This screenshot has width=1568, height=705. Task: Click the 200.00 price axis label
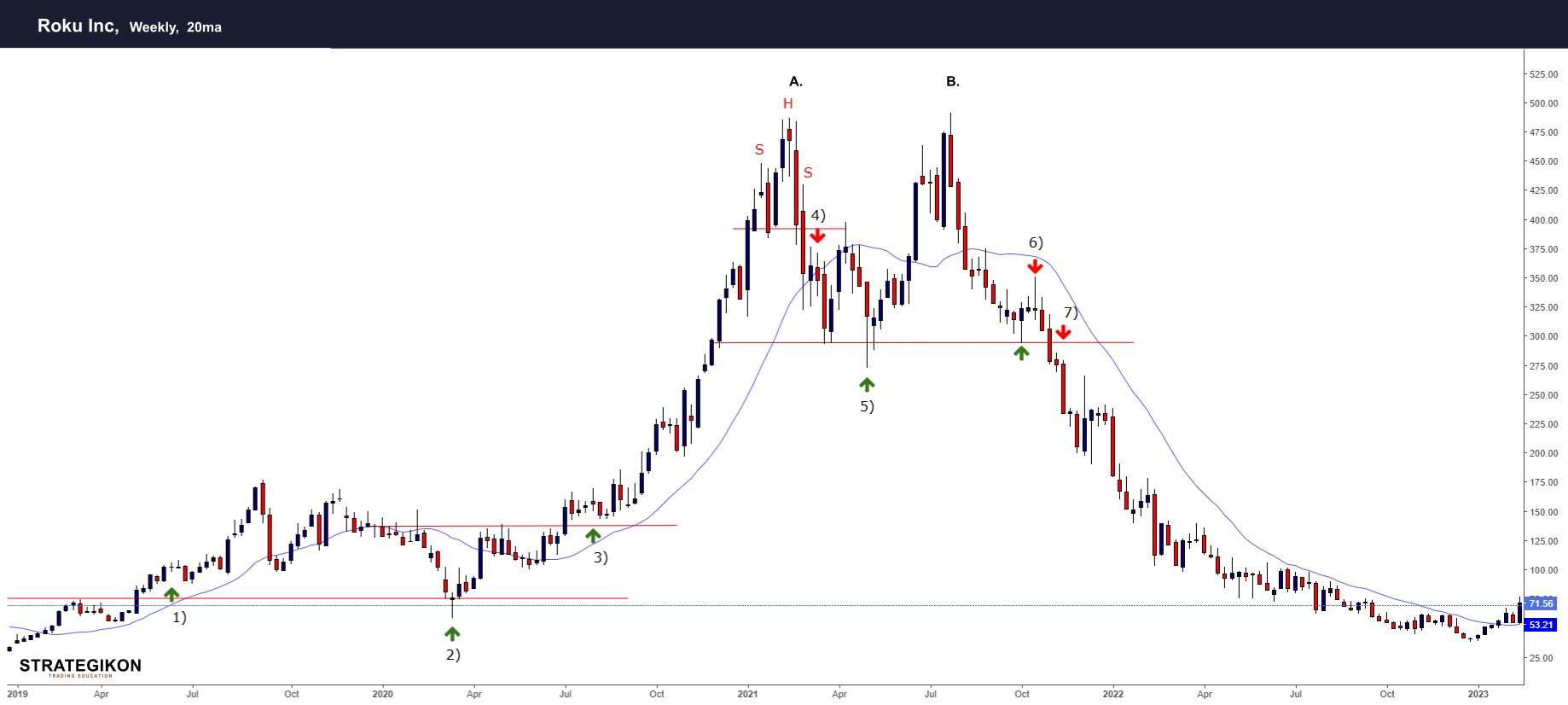1543,453
